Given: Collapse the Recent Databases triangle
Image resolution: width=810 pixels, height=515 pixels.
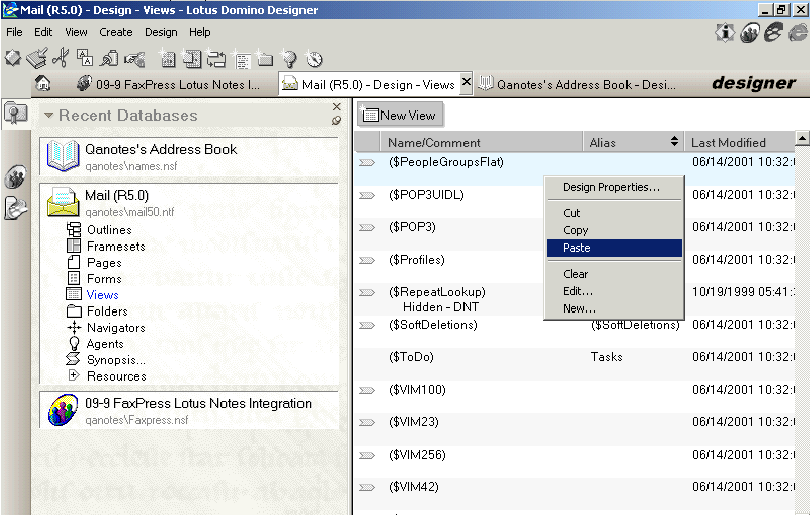Looking at the screenshot, I should tap(49, 115).
